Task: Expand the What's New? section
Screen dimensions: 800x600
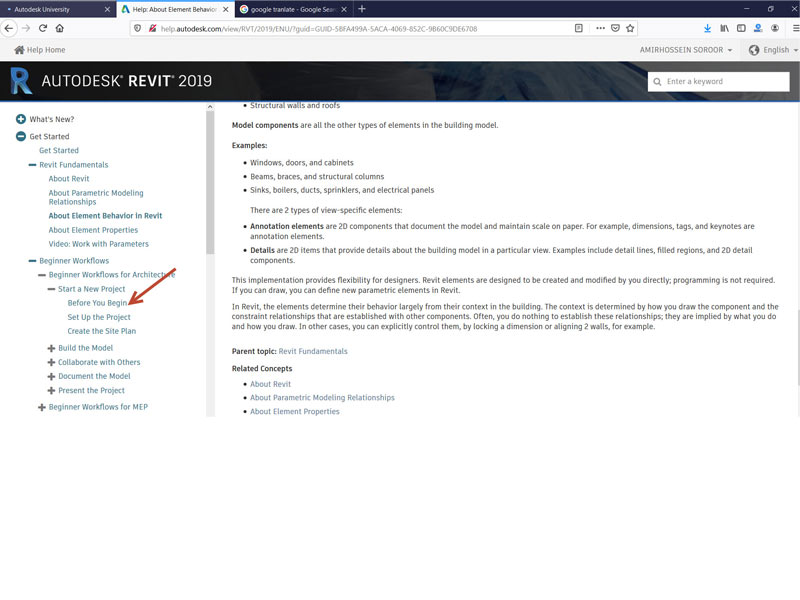Action: [21, 119]
